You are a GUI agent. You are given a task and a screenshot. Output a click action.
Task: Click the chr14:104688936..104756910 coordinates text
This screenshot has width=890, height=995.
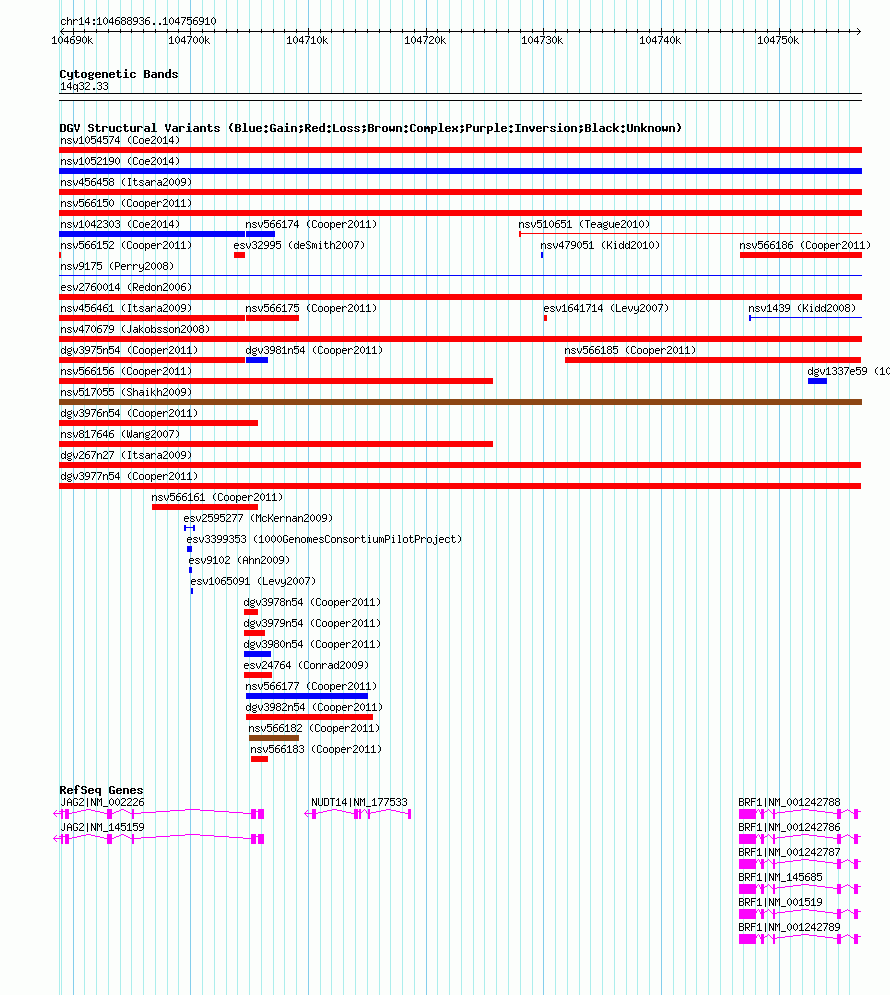click(x=138, y=21)
